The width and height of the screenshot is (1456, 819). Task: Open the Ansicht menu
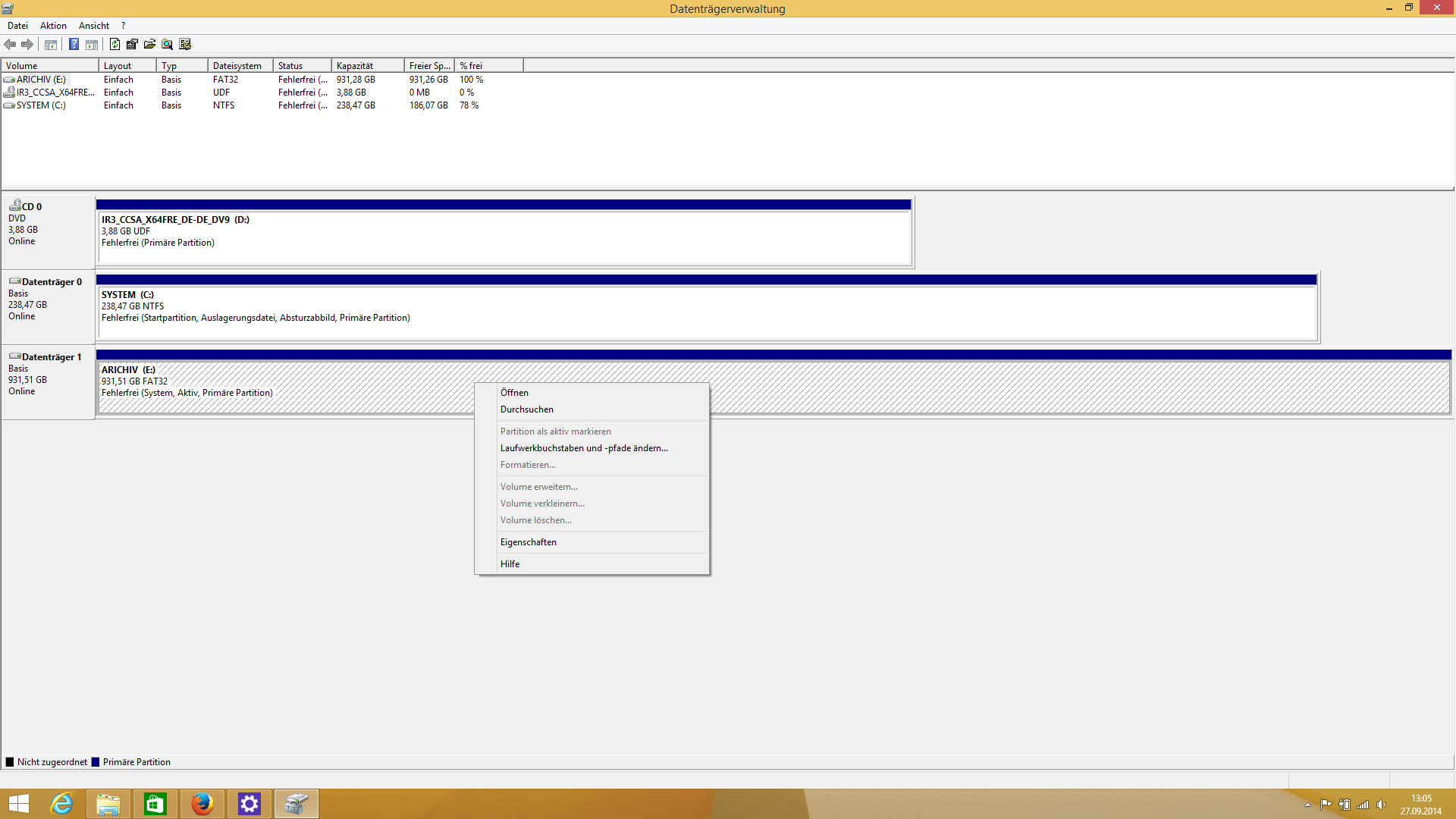(x=94, y=26)
